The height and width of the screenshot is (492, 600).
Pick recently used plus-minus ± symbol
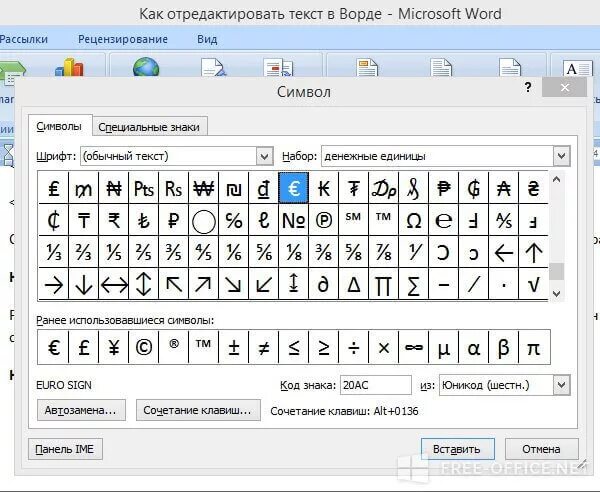point(233,347)
